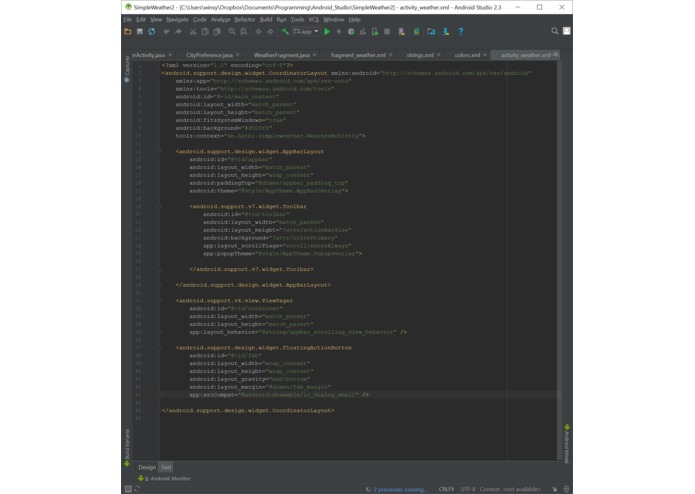Click the Open folder toolbar icon
Image resolution: width=695 pixels, height=494 pixels.
128,31
